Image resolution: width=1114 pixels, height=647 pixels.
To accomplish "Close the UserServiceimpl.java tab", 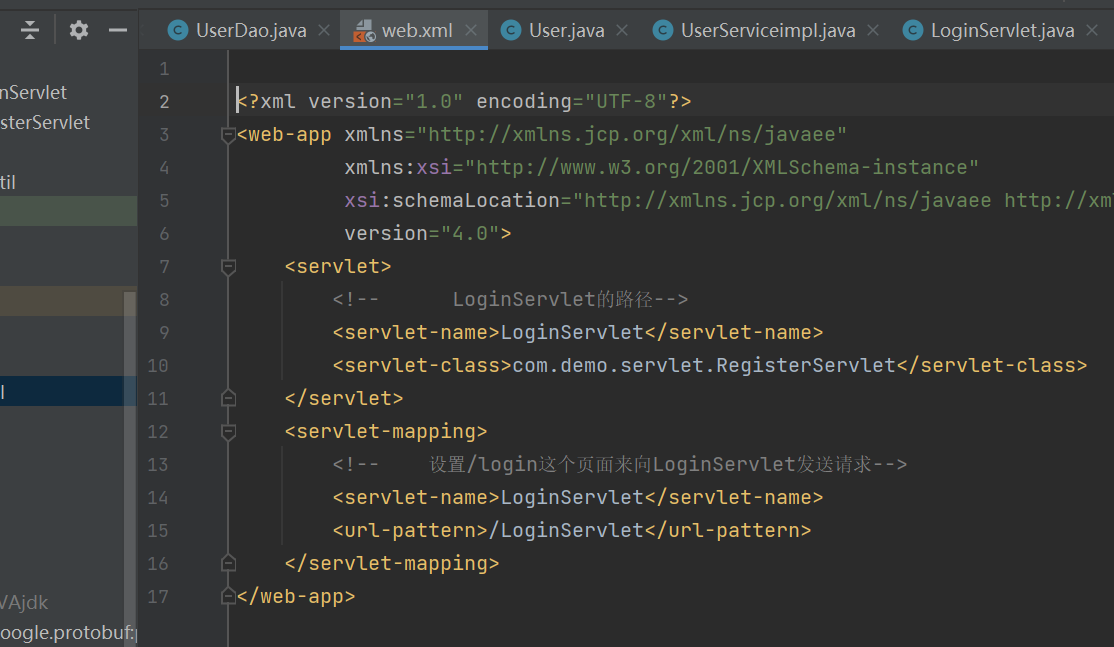I will tap(873, 31).
